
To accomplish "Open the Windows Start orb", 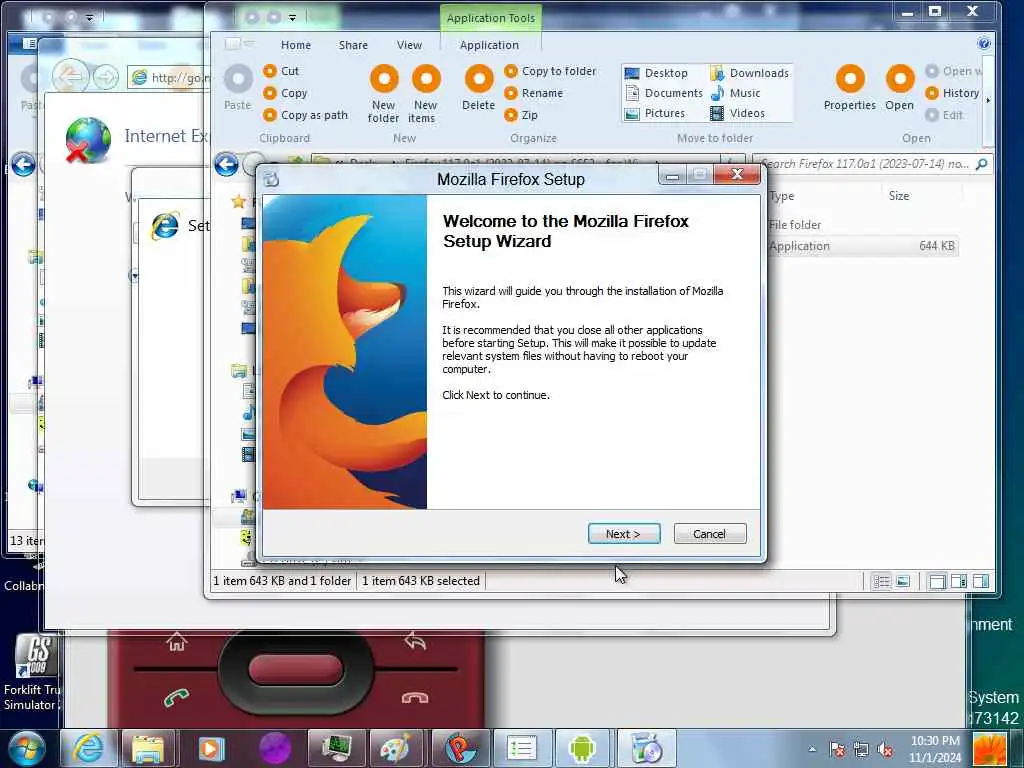I will 26,748.
